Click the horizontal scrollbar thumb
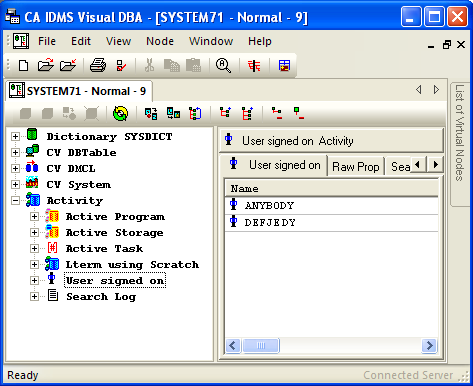The height and width of the screenshot is (386, 473). [261, 346]
